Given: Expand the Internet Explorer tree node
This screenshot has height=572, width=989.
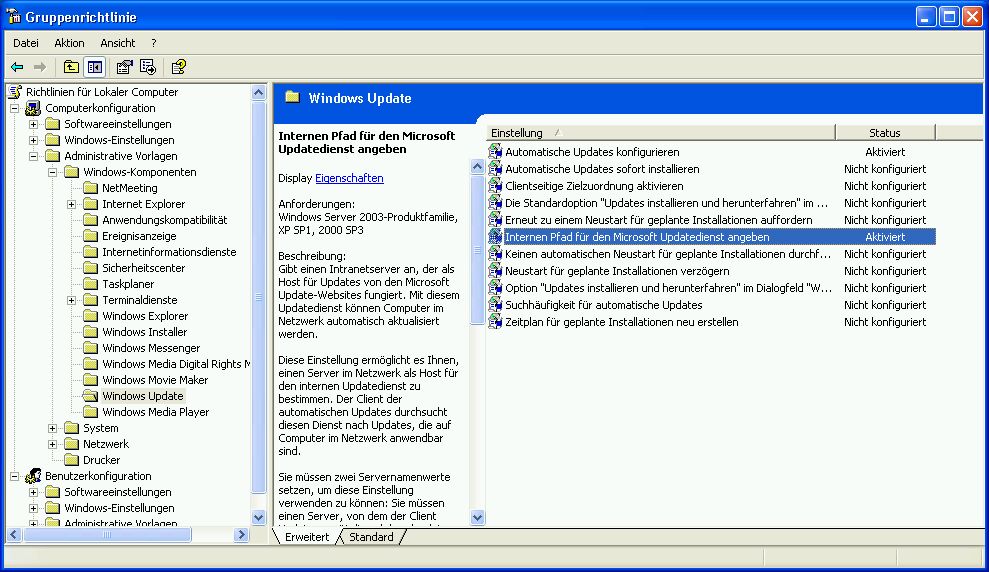Looking at the screenshot, I should (72, 204).
